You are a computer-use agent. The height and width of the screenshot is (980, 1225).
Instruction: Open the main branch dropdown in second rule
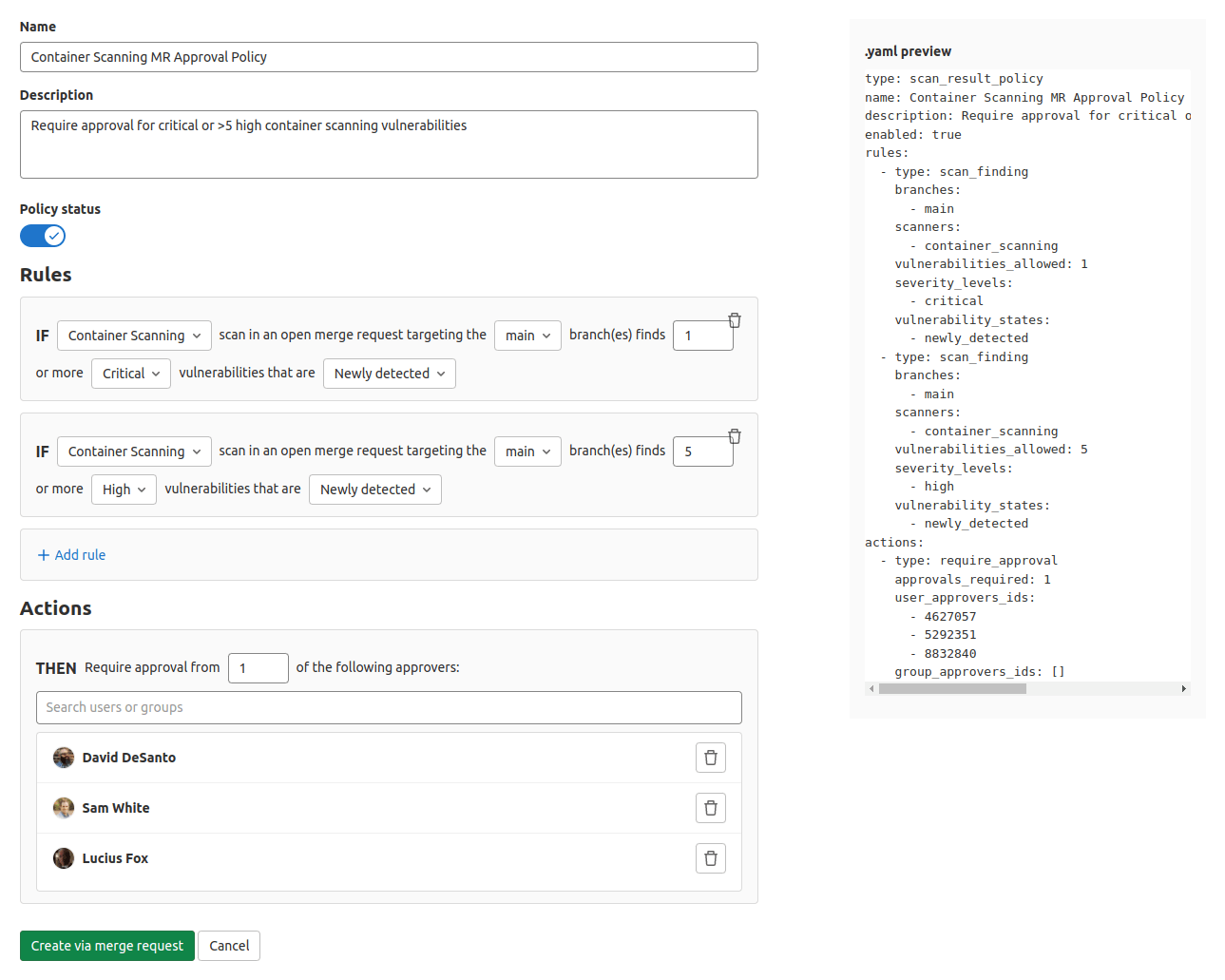point(527,452)
